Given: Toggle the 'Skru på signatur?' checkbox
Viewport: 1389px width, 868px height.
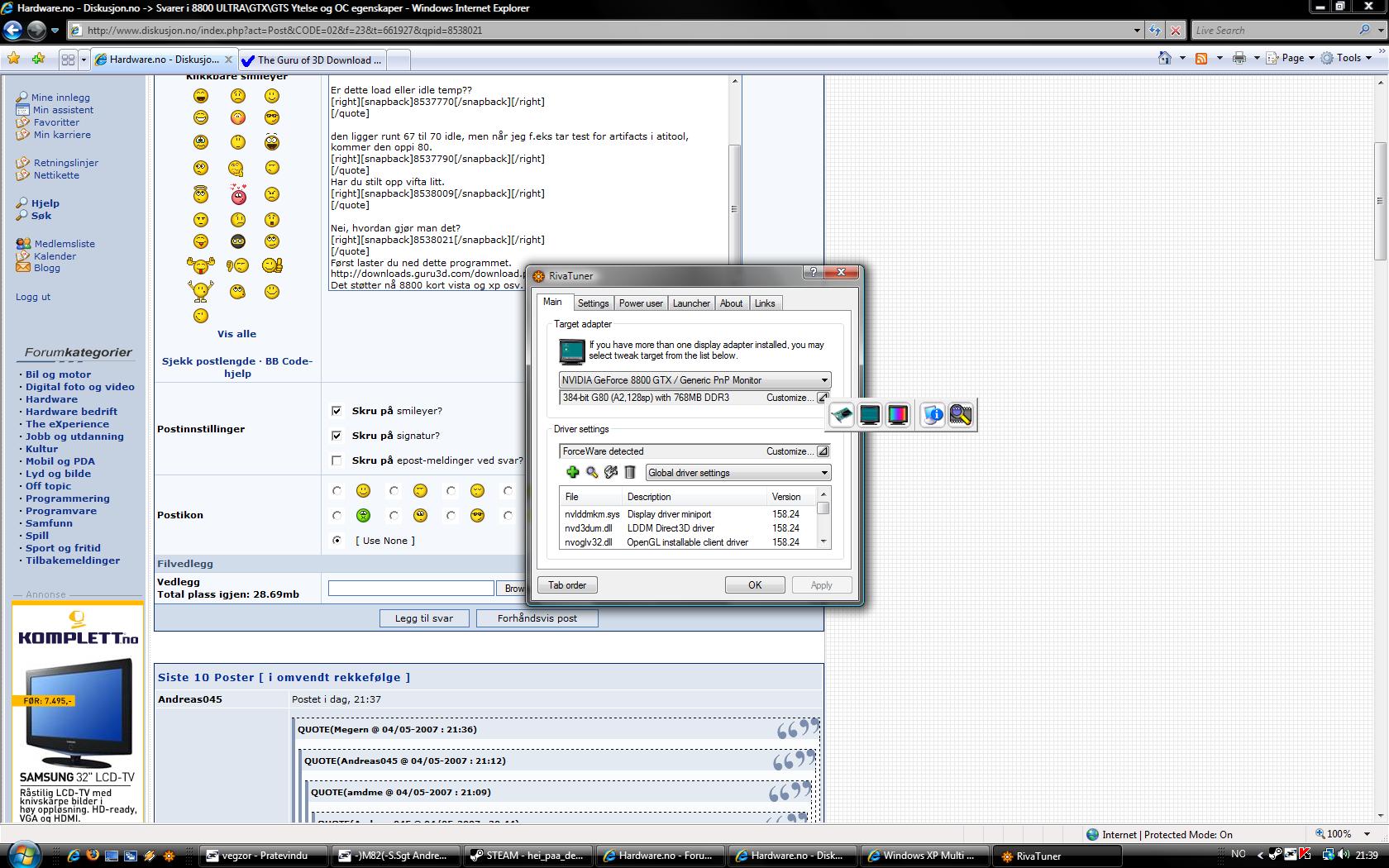Looking at the screenshot, I should tap(337, 435).
